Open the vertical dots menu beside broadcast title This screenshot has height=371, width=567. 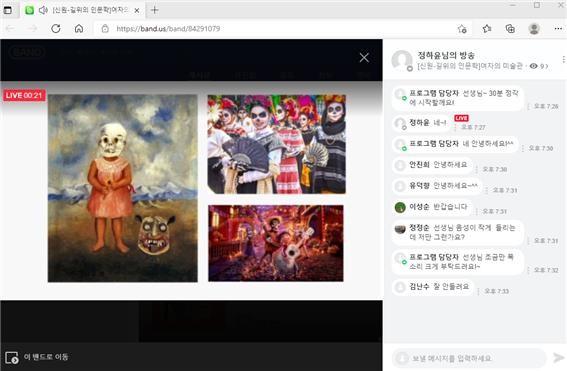[564, 60]
